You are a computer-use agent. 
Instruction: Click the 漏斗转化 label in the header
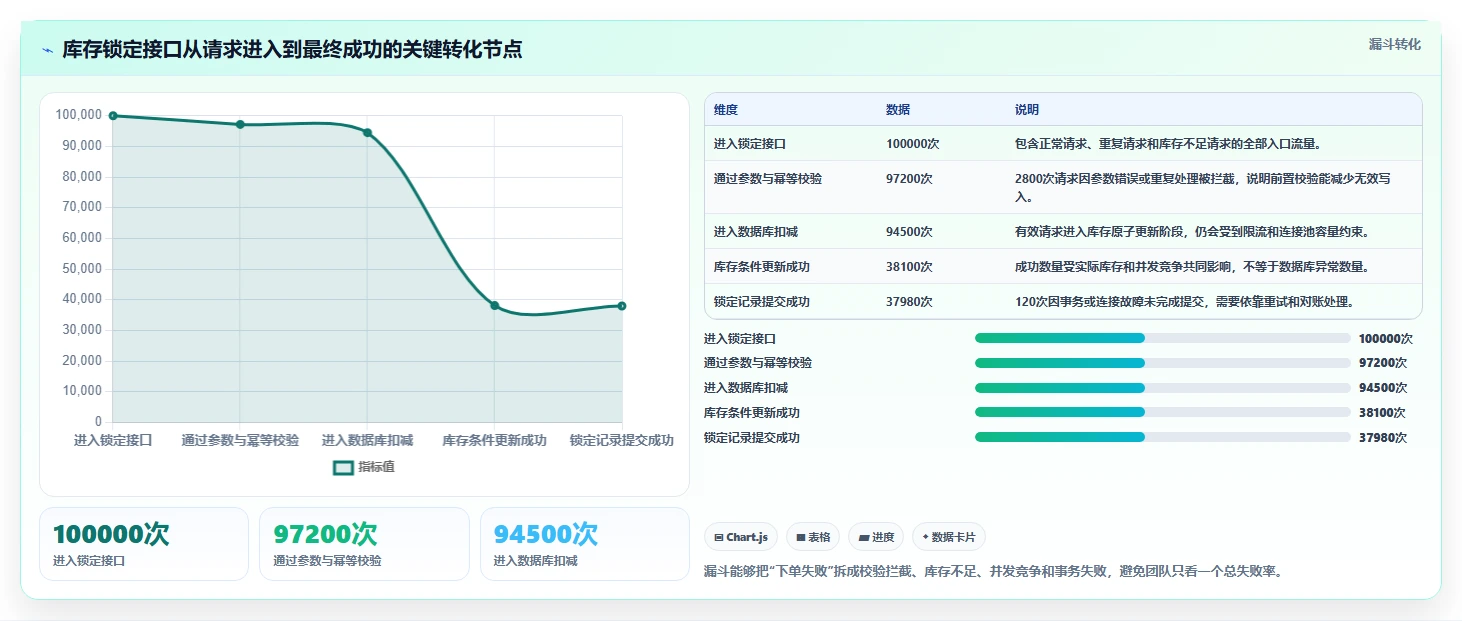[1394, 44]
